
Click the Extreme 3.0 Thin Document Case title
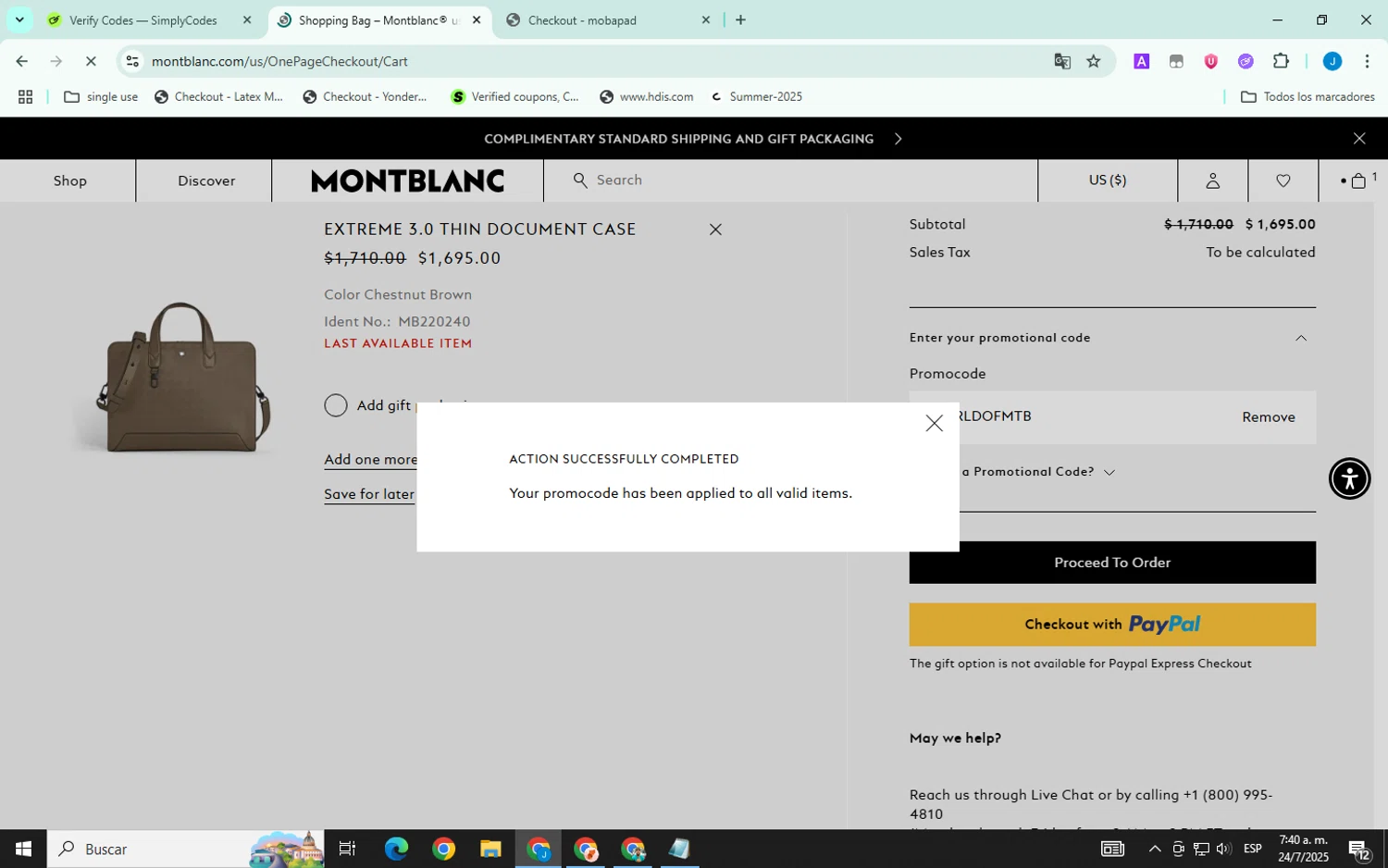tap(479, 229)
